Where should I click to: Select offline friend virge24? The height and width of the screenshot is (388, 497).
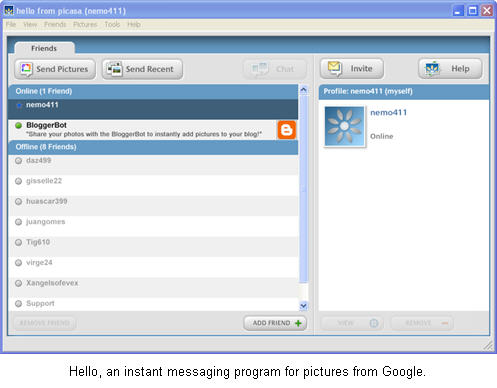[x=153, y=267]
